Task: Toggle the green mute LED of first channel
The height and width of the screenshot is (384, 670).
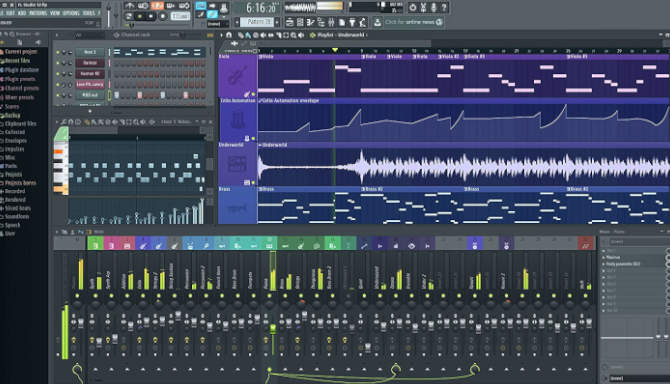Action: (x=58, y=52)
